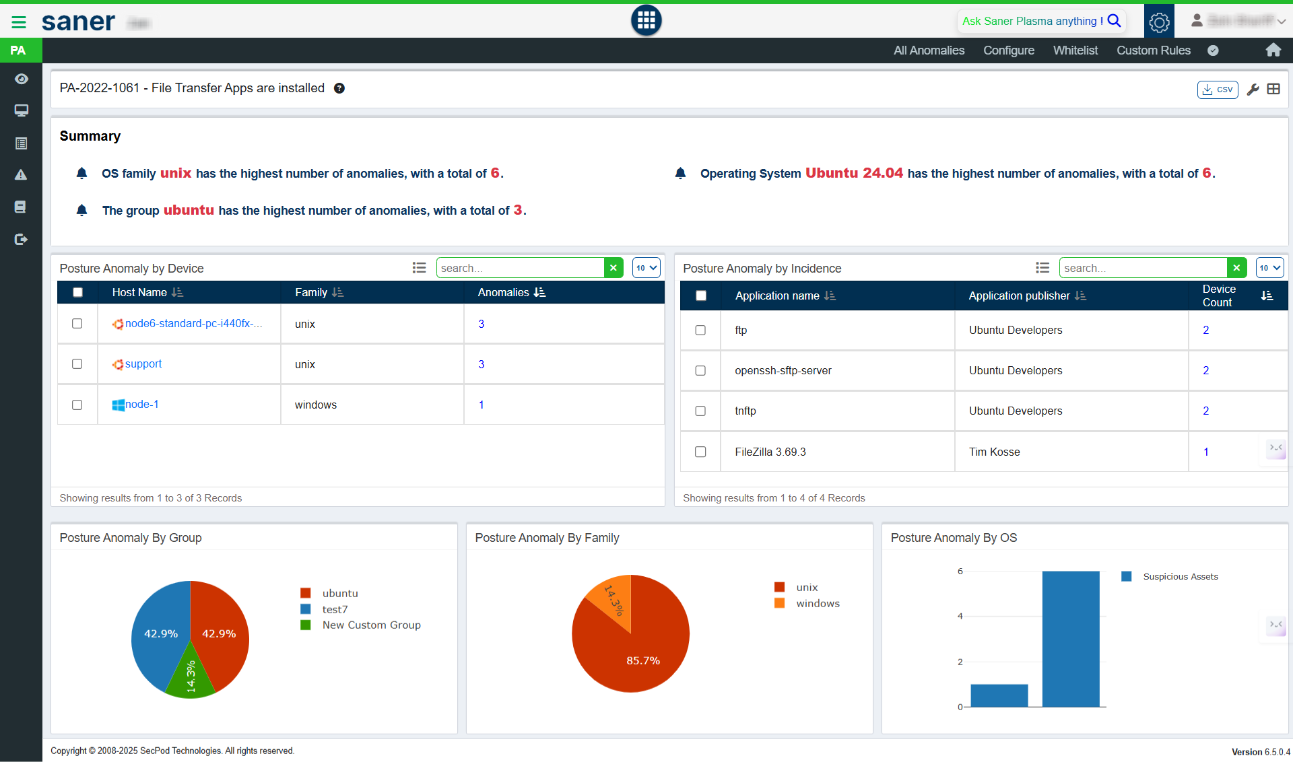Open the All Anomalies menu
Image resolution: width=1293 pixels, height=762 pixels.
pyautogui.click(x=929, y=50)
